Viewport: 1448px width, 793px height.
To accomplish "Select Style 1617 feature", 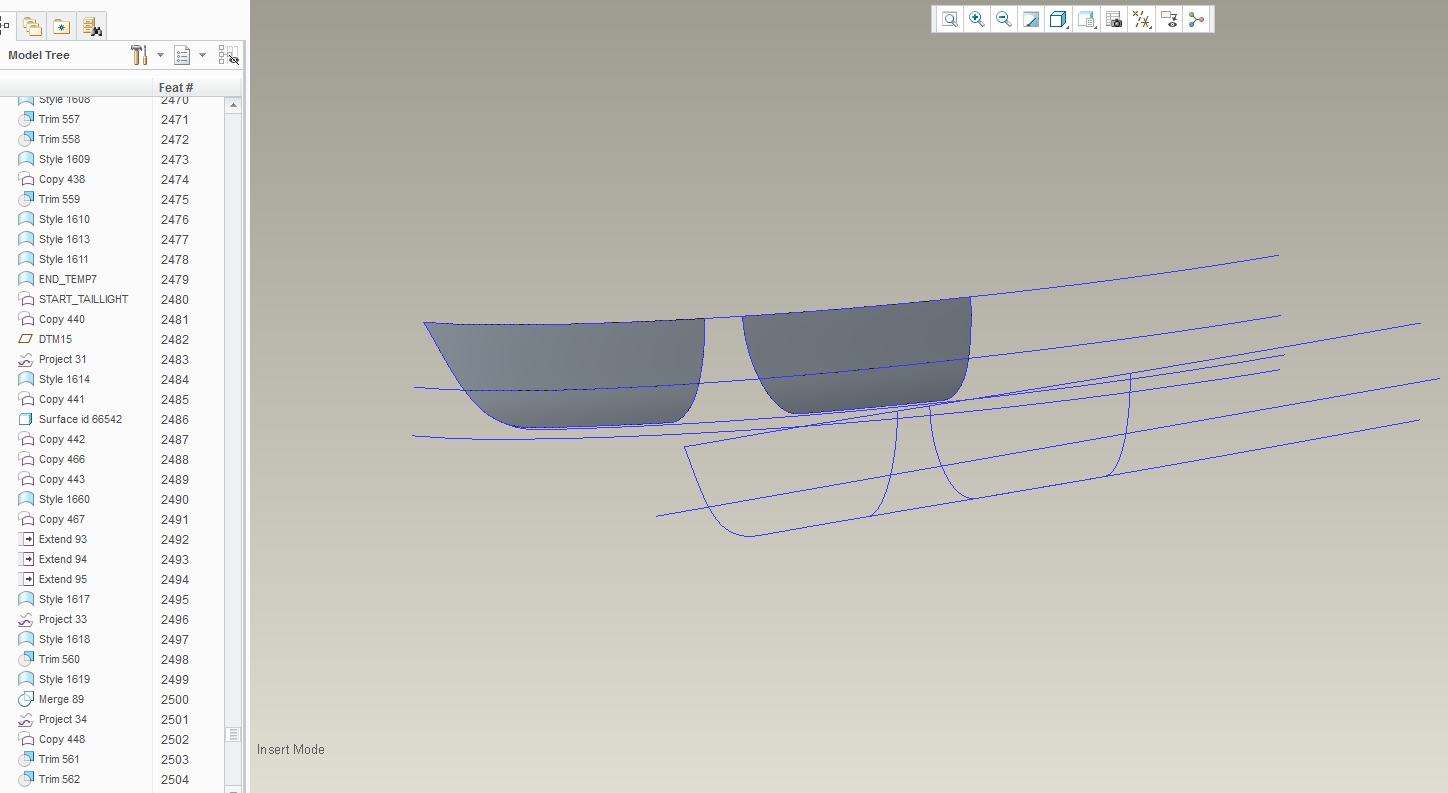I will [64, 599].
